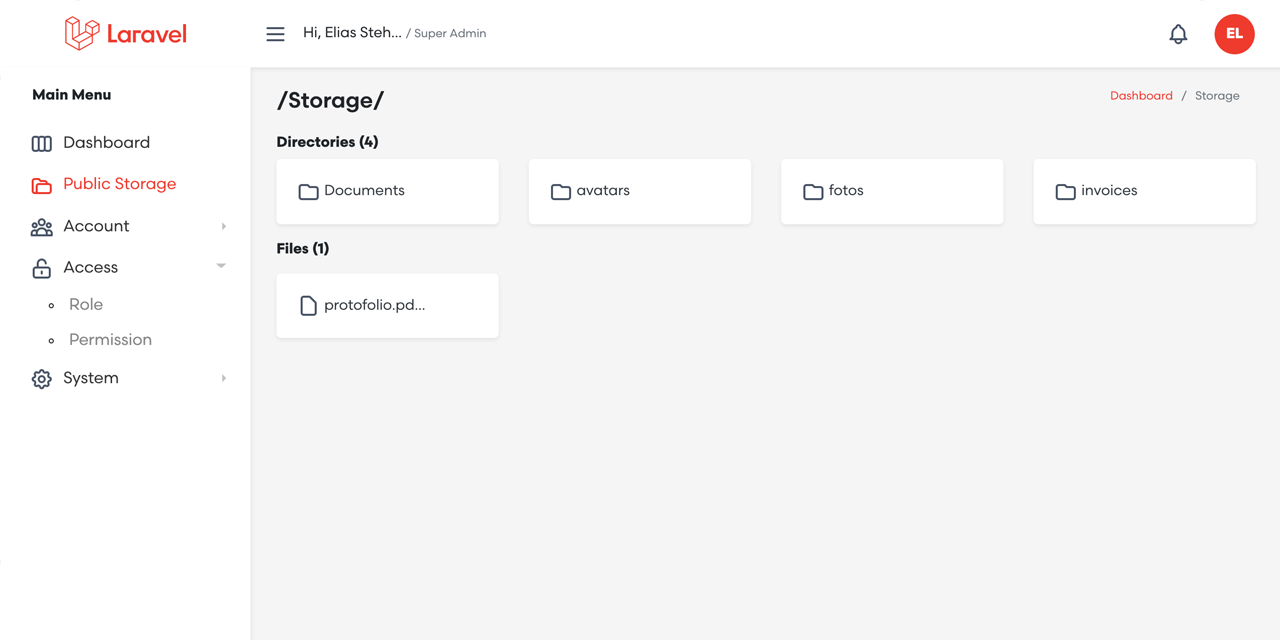Click the Access padlock icon
The height and width of the screenshot is (640, 1280).
pyautogui.click(x=41, y=267)
